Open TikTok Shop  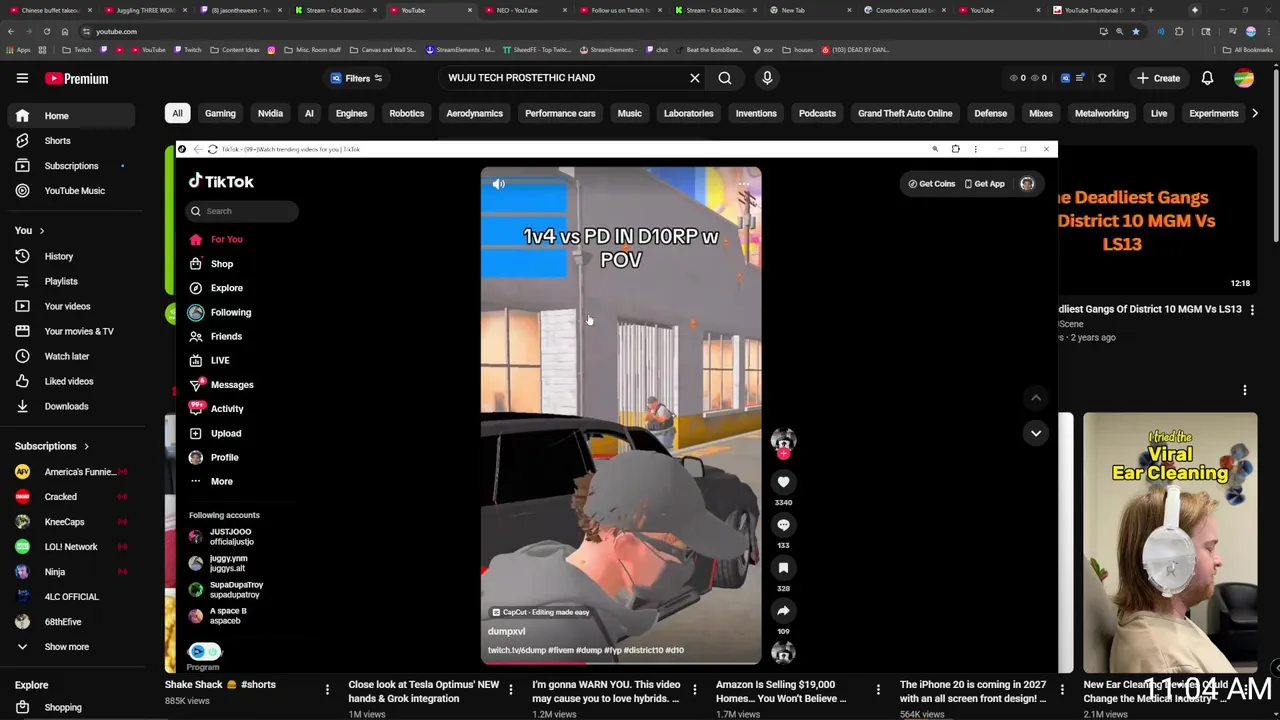click(222, 264)
